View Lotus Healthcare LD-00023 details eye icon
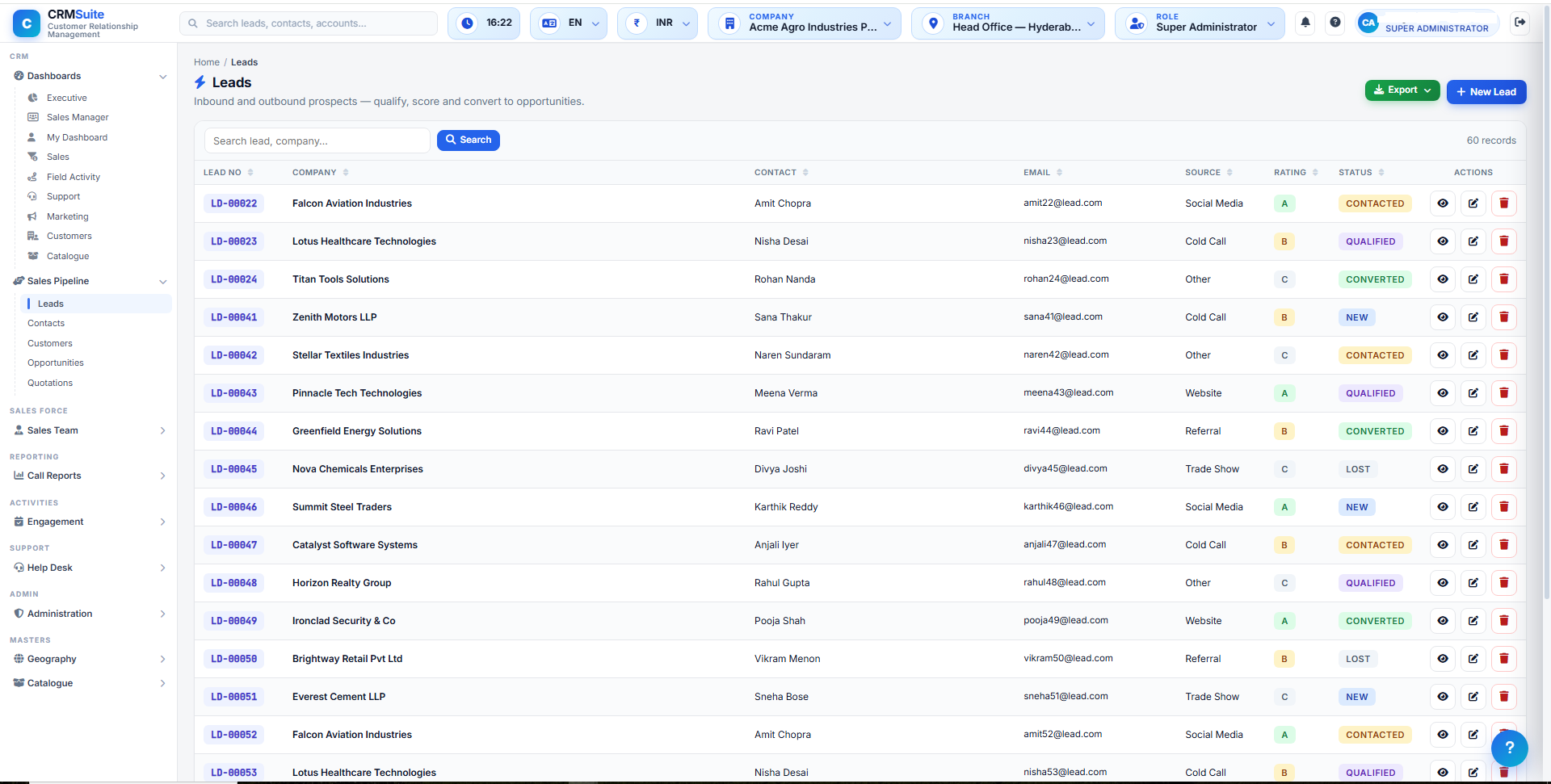Image resolution: width=1551 pixels, height=784 pixels. tap(1443, 241)
